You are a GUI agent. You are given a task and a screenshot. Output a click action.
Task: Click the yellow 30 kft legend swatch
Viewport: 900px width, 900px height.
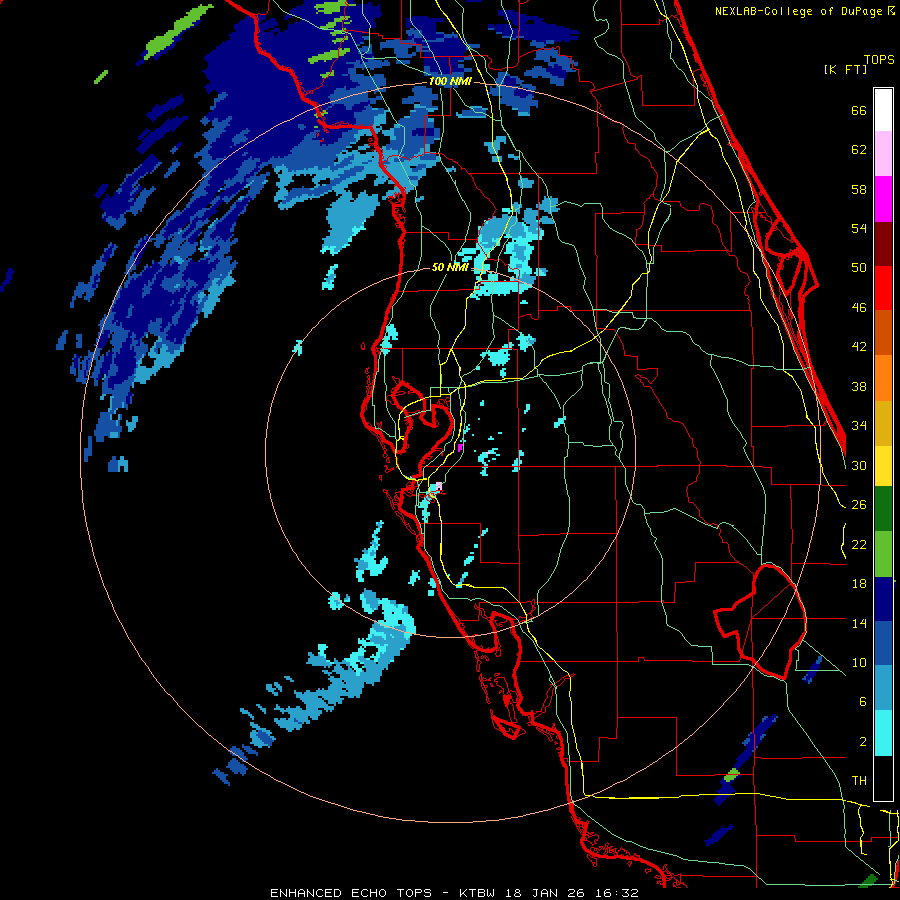(x=883, y=465)
